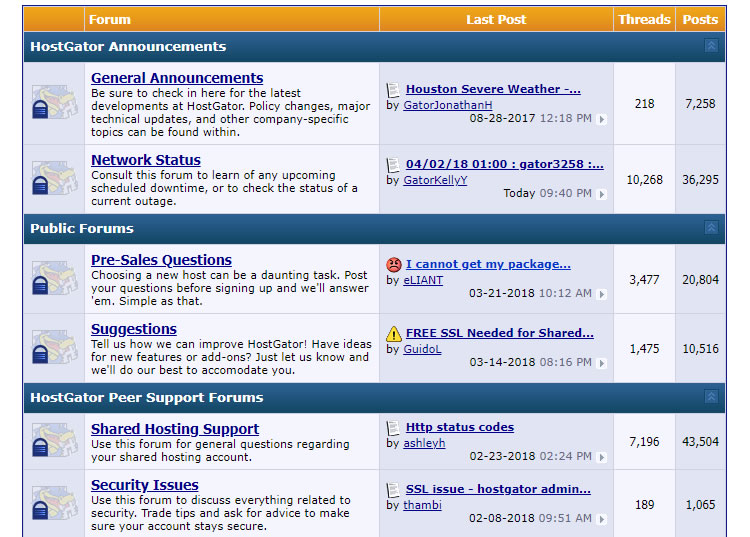Click HostGator Peer Support Forums category title

(147, 397)
